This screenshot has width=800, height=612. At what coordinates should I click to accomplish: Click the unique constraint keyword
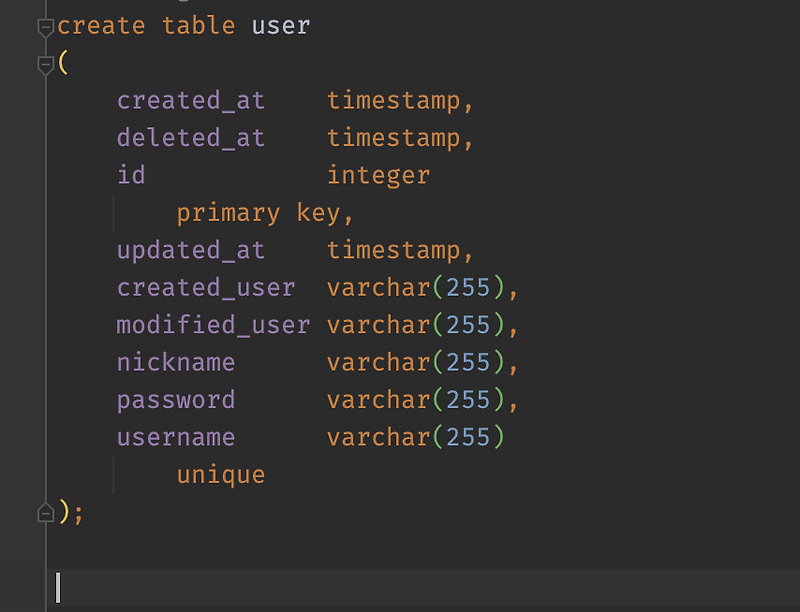[x=221, y=475]
